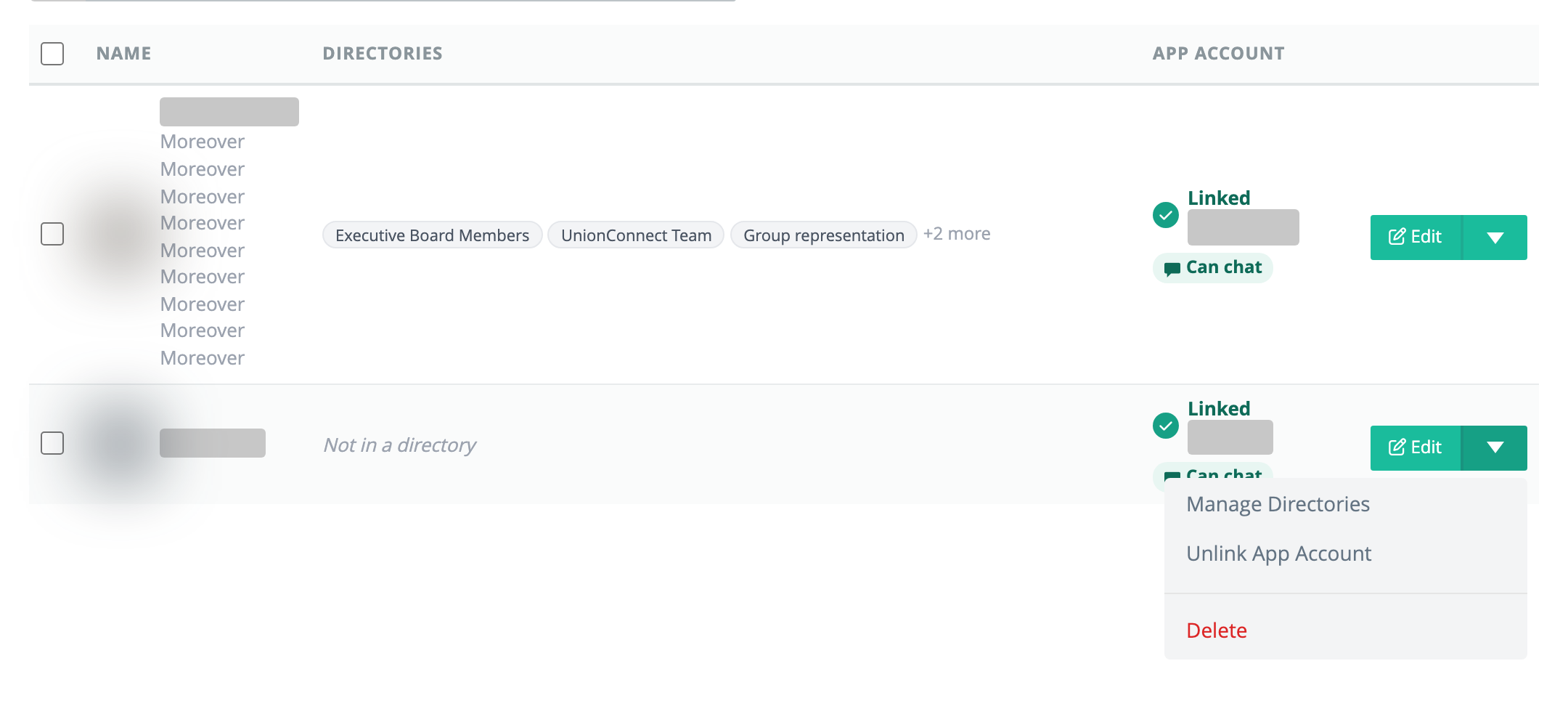The width and height of the screenshot is (1568, 722).
Task: Open the Group representation directory tag
Action: 824,235
